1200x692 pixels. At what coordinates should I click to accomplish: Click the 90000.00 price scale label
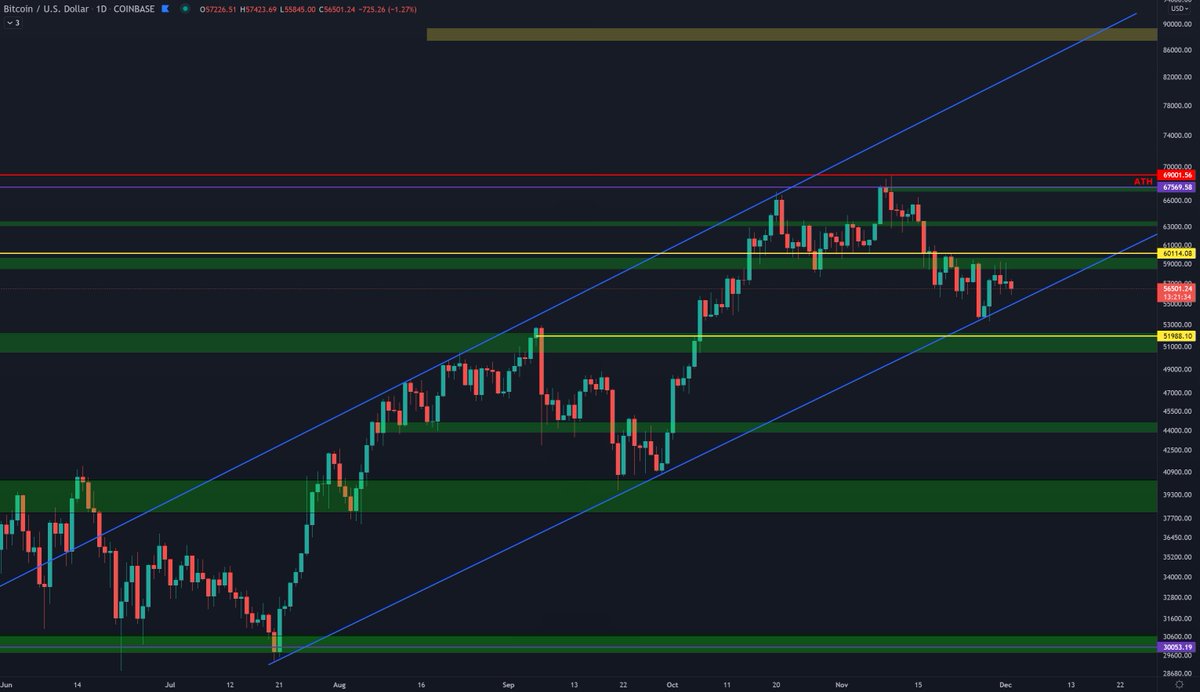(1177, 24)
